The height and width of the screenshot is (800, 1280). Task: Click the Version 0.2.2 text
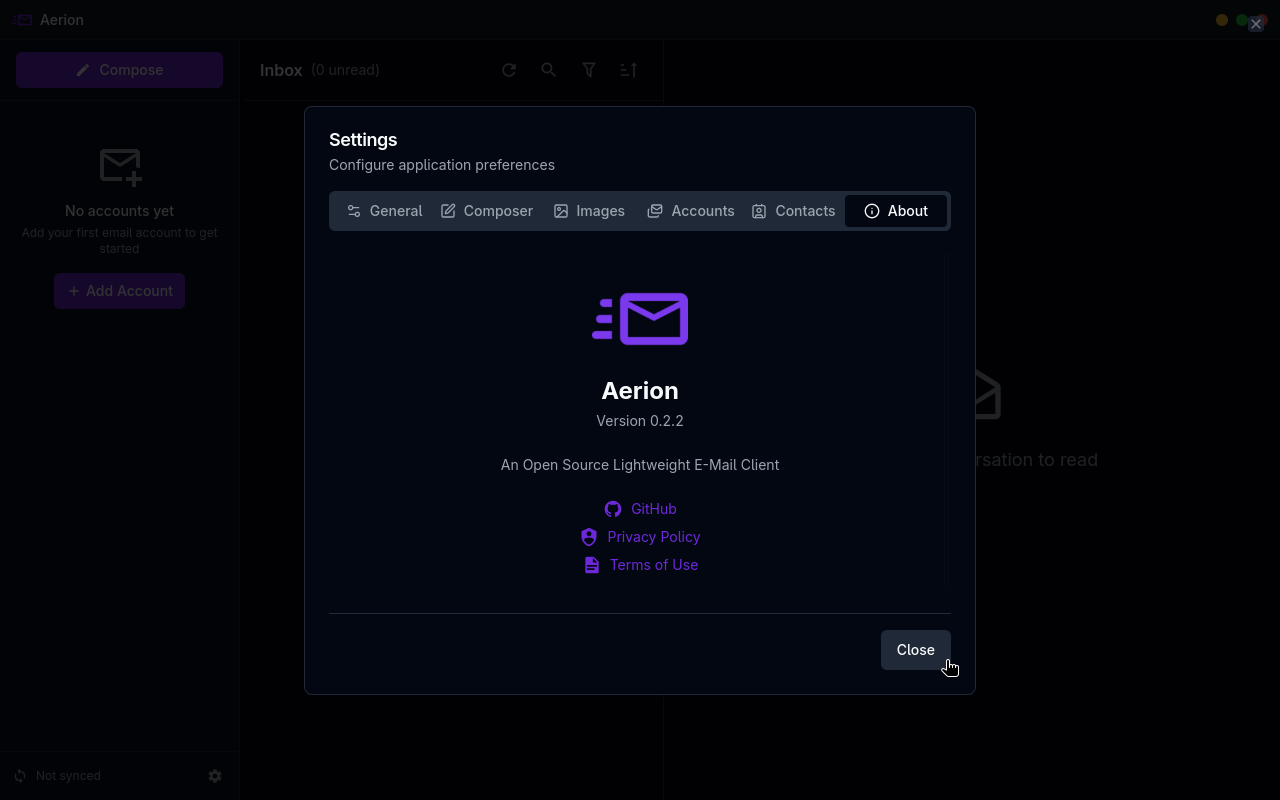tap(640, 421)
